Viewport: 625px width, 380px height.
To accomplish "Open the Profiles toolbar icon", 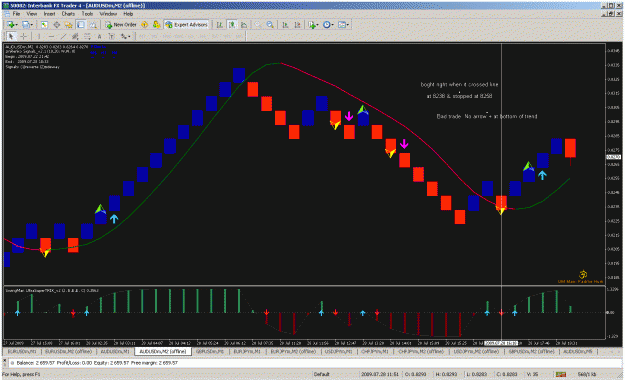I will pyautogui.click(x=25, y=25).
